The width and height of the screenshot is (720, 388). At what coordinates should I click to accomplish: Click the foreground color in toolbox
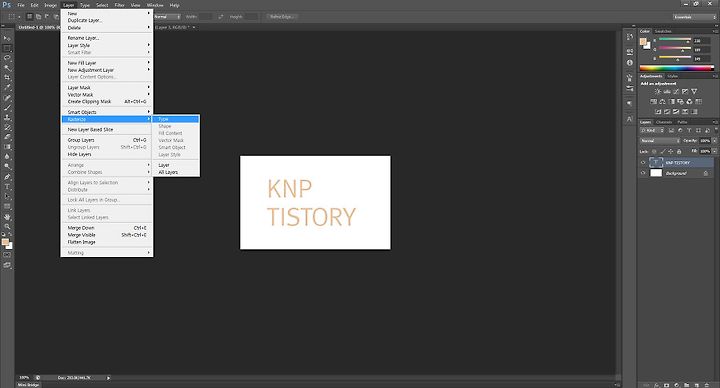(5, 242)
